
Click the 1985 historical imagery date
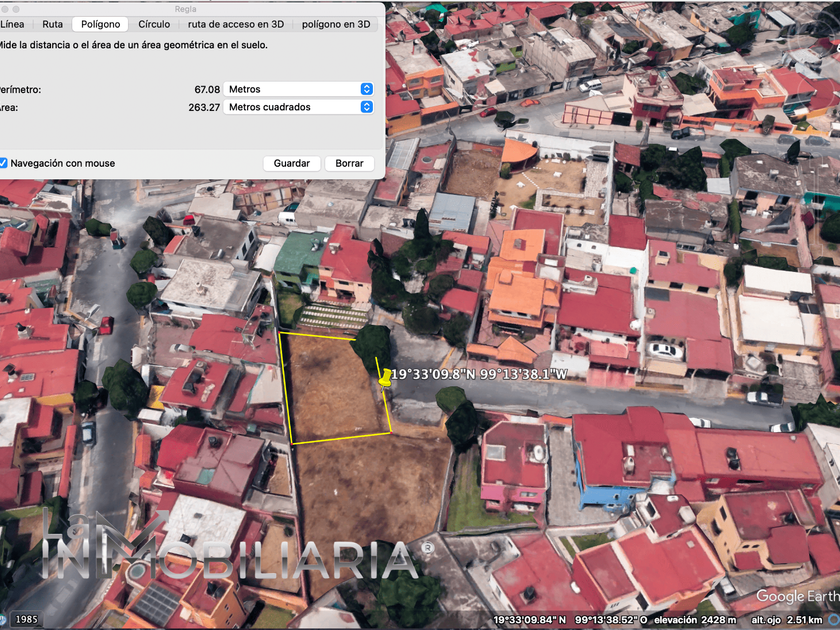click(26, 619)
